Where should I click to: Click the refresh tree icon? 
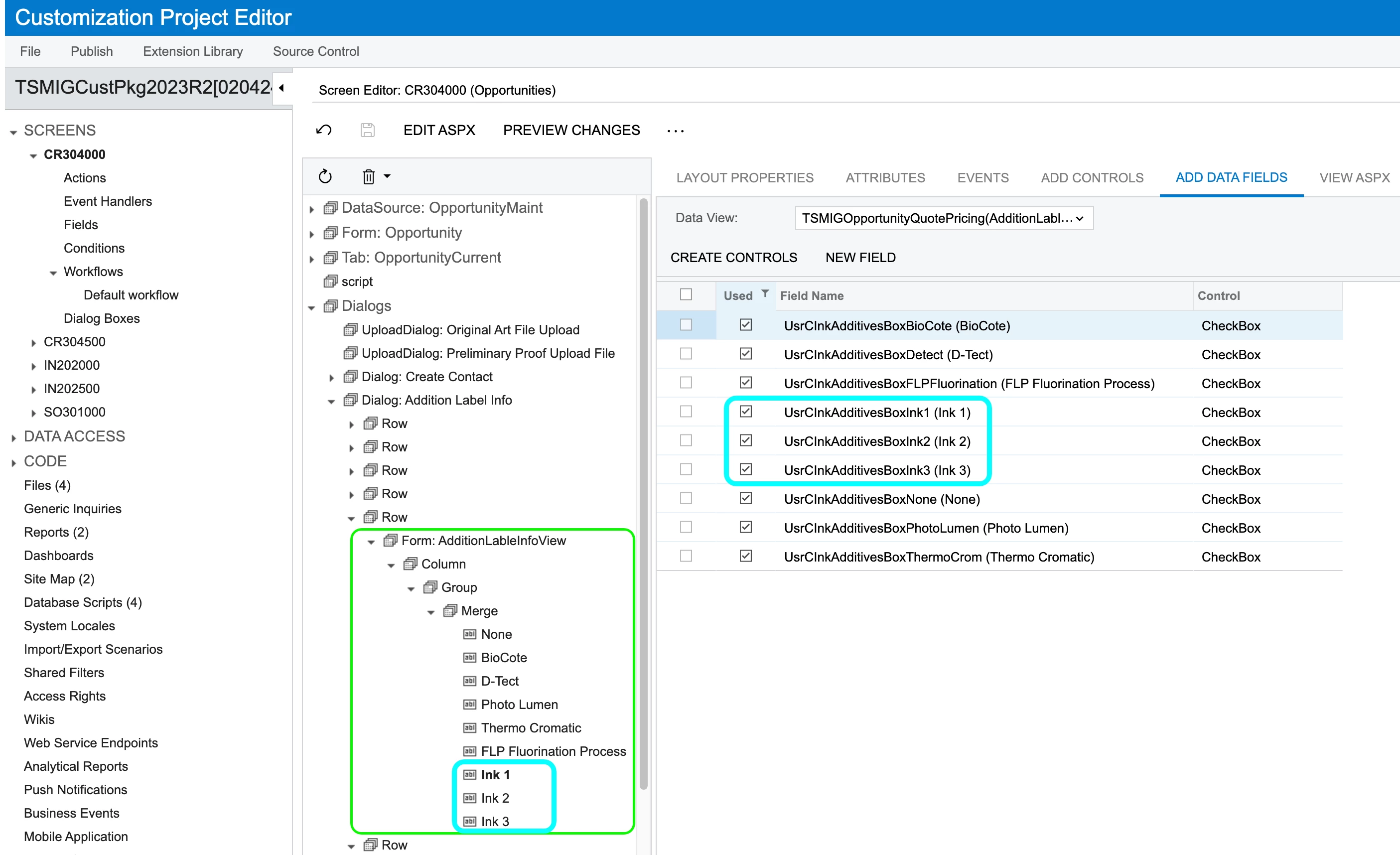point(325,177)
